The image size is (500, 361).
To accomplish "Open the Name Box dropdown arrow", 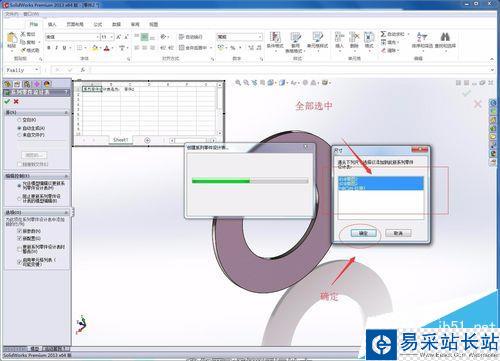I will click(36, 70).
